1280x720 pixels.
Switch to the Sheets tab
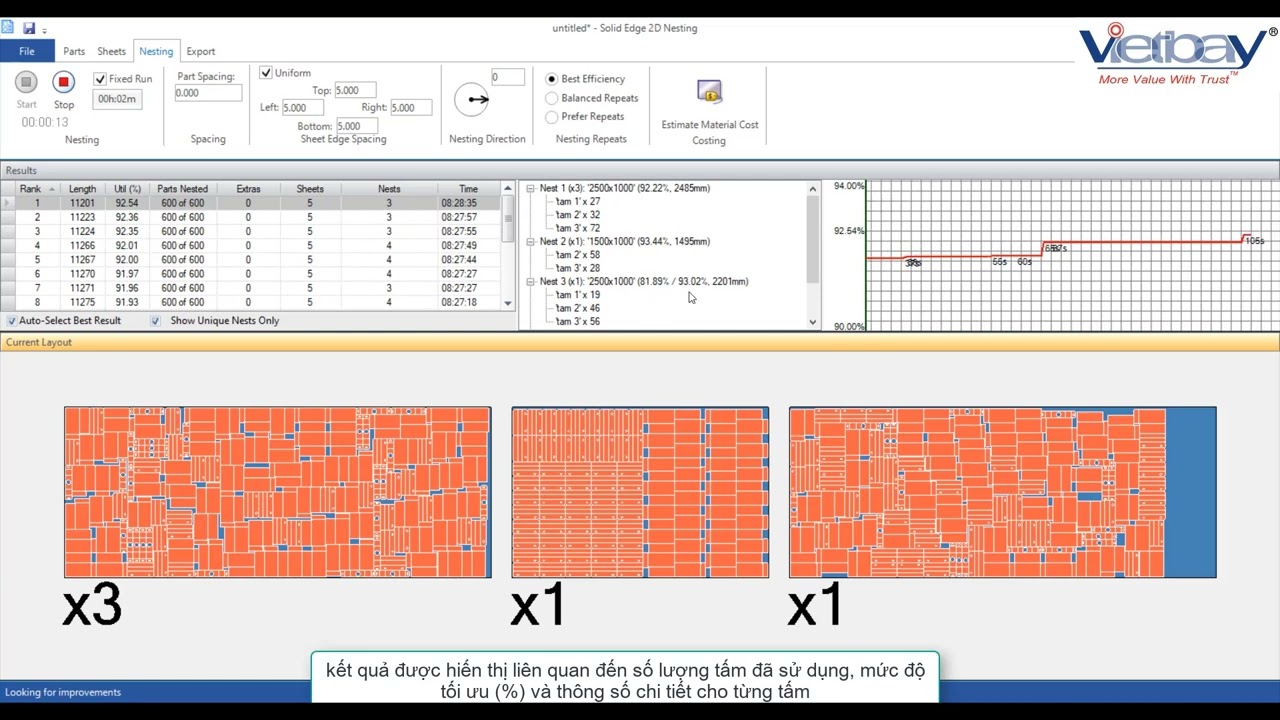click(x=111, y=51)
